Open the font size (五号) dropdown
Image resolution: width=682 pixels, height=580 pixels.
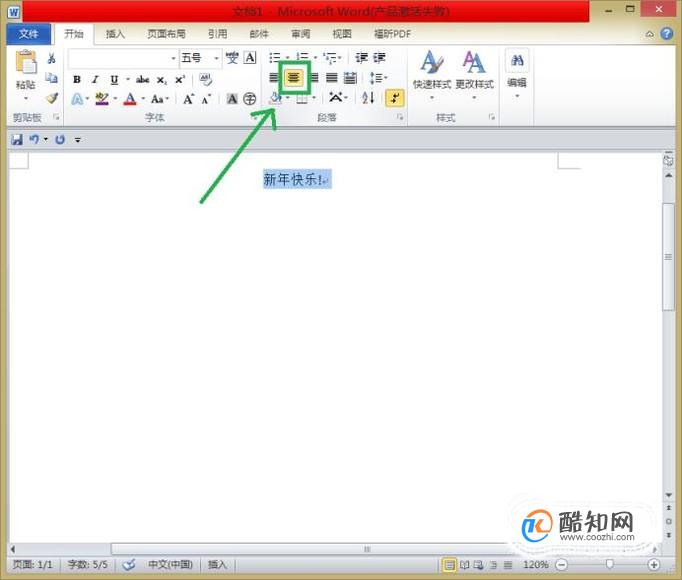[216, 58]
